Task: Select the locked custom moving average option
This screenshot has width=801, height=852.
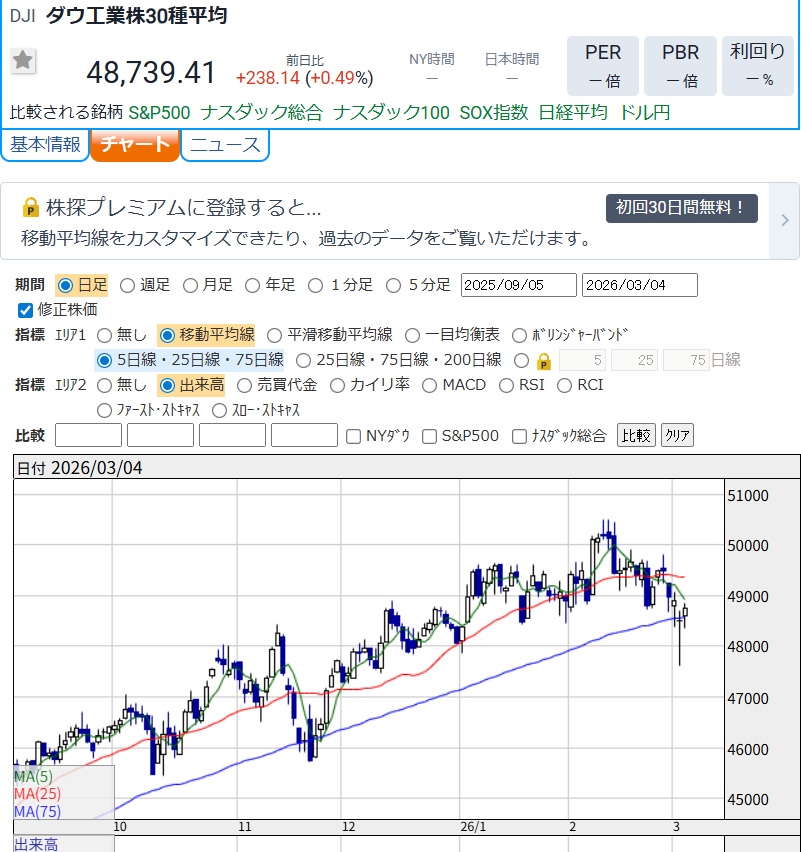Action: [x=521, y=360]
